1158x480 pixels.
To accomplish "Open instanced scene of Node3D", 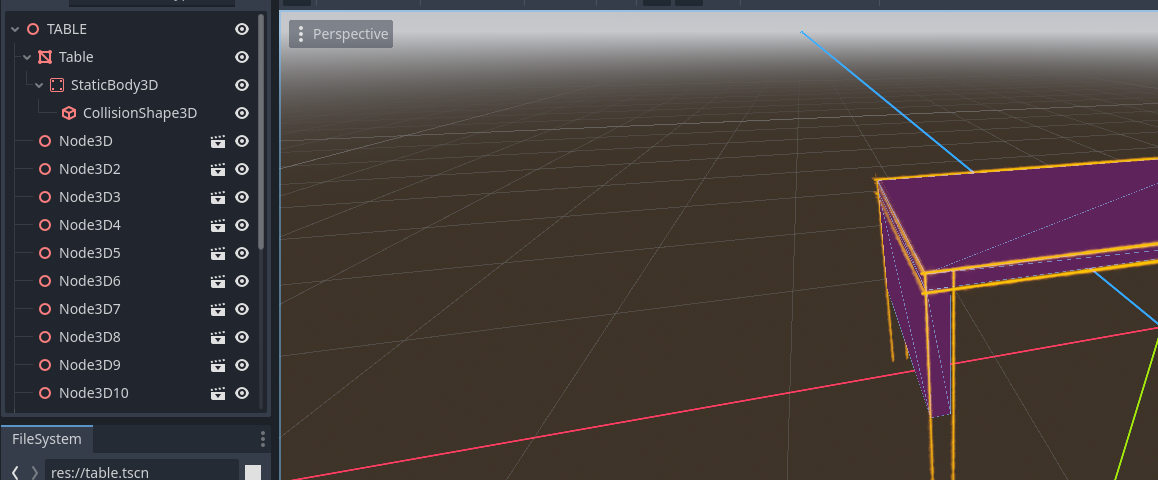I will click(x=218, y=141).
